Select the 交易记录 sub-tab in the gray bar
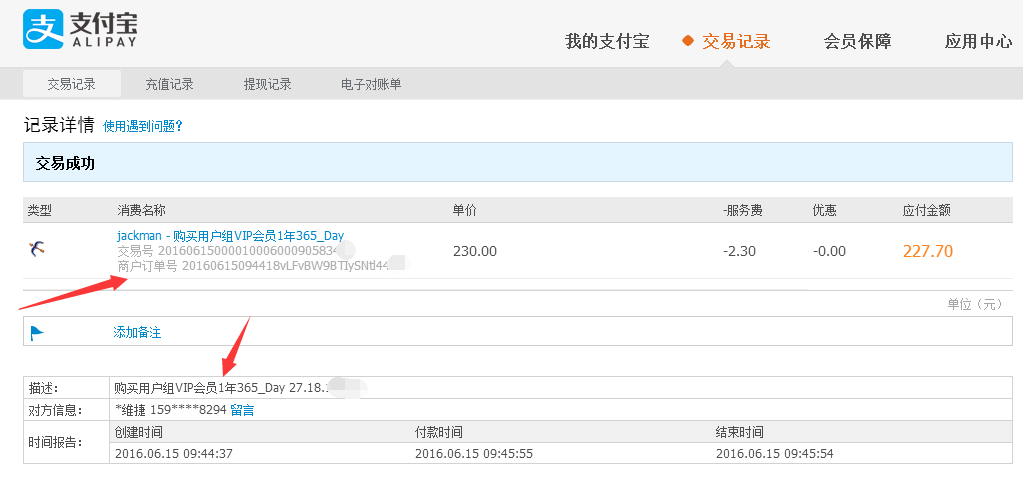1023x488 pixels. tap(72, 84)
